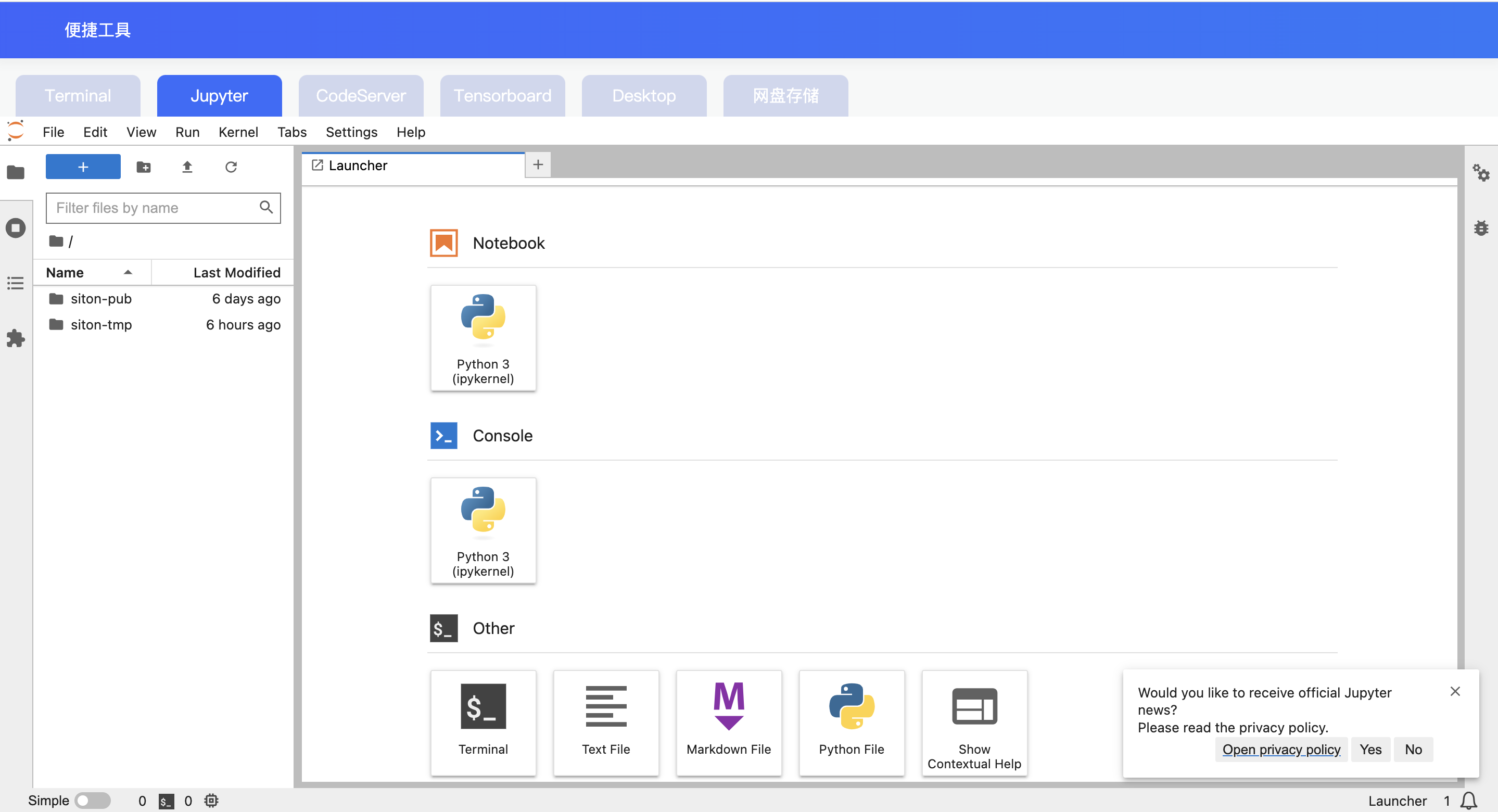Sort files by Name column
Image resolution: width=1498 pixels, height=812 pixels.
pos(92,272)
